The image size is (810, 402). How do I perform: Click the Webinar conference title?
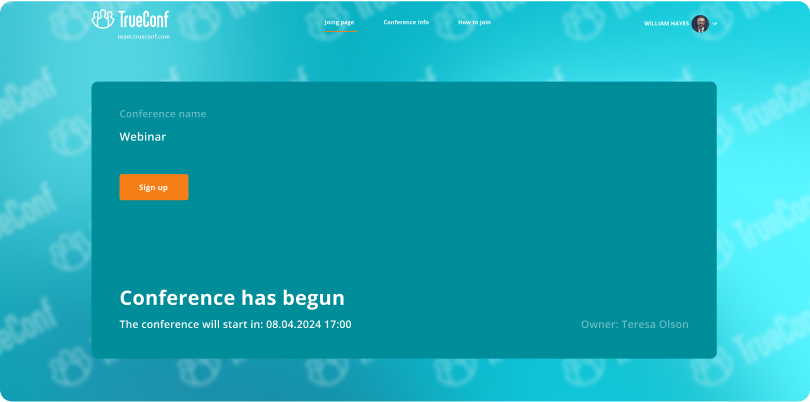click(143, 137)
